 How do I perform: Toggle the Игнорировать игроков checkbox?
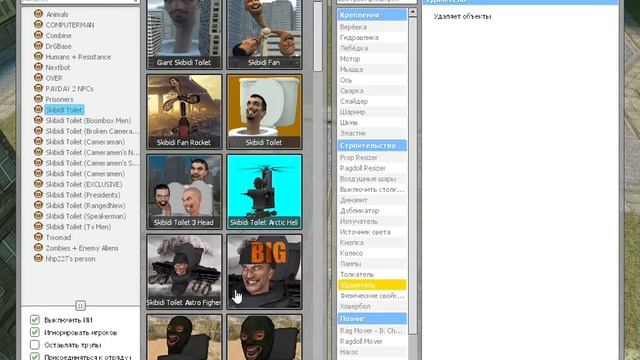tap(35, 332)
